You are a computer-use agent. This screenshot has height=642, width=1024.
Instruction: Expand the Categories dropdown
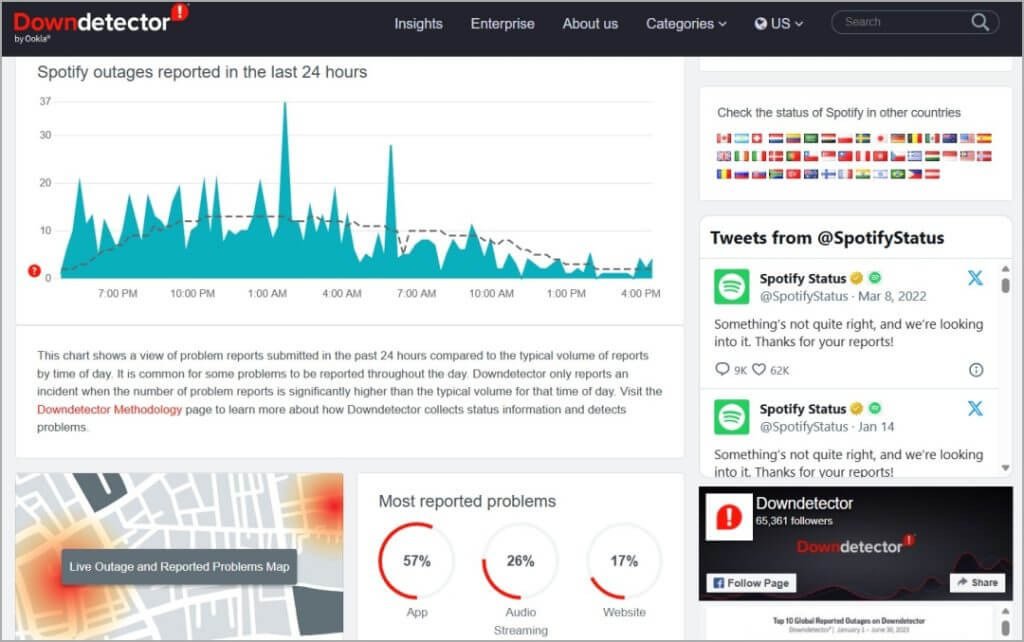[x=686, y=24]
